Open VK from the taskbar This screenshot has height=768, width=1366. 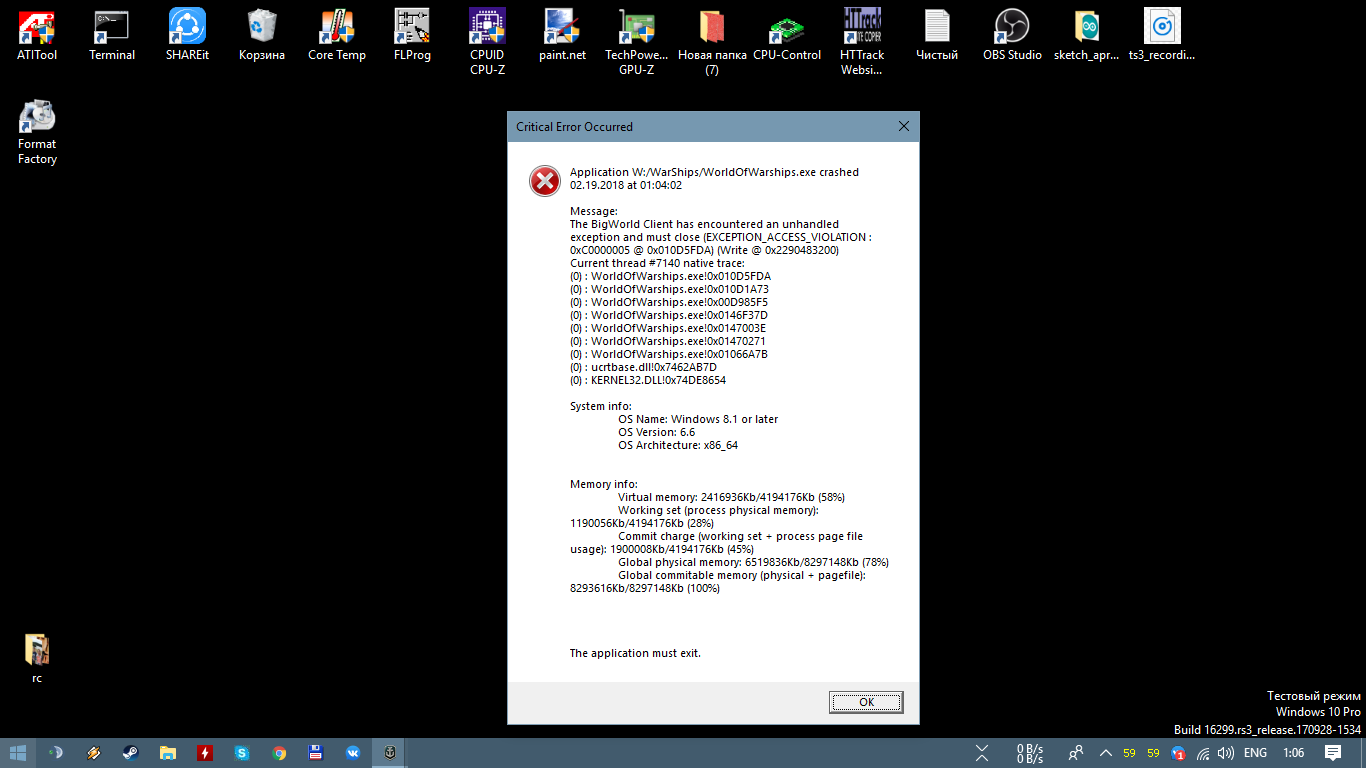pos(353,753)
